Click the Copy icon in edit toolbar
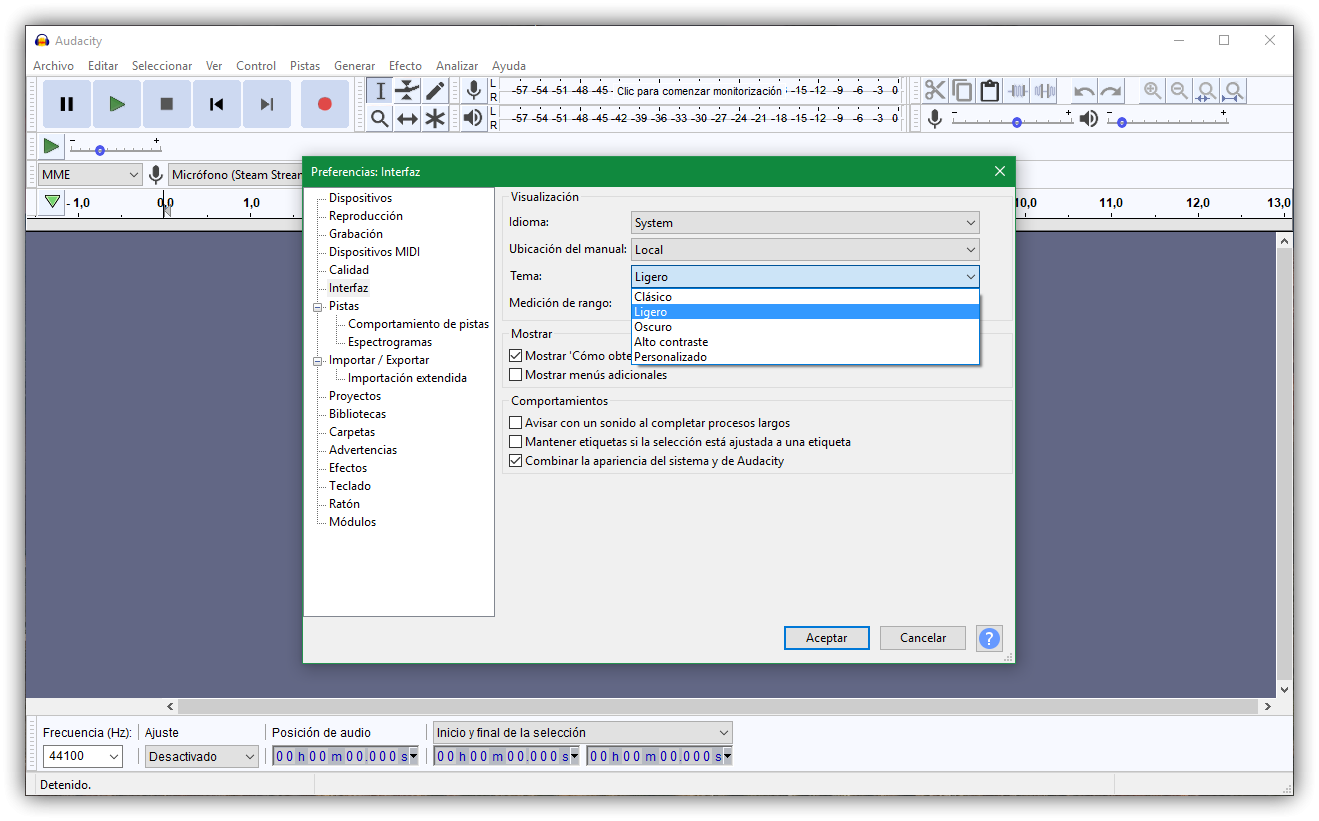This screenshot has height=821, width=1319. pos(962,91)
